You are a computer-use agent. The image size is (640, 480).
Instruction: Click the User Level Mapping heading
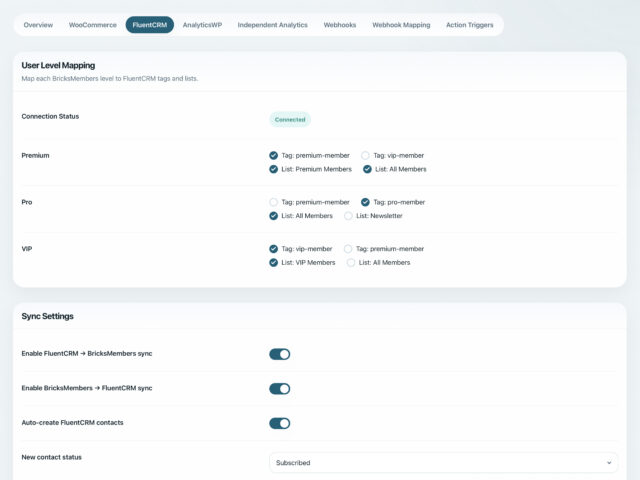pos(58,65)
